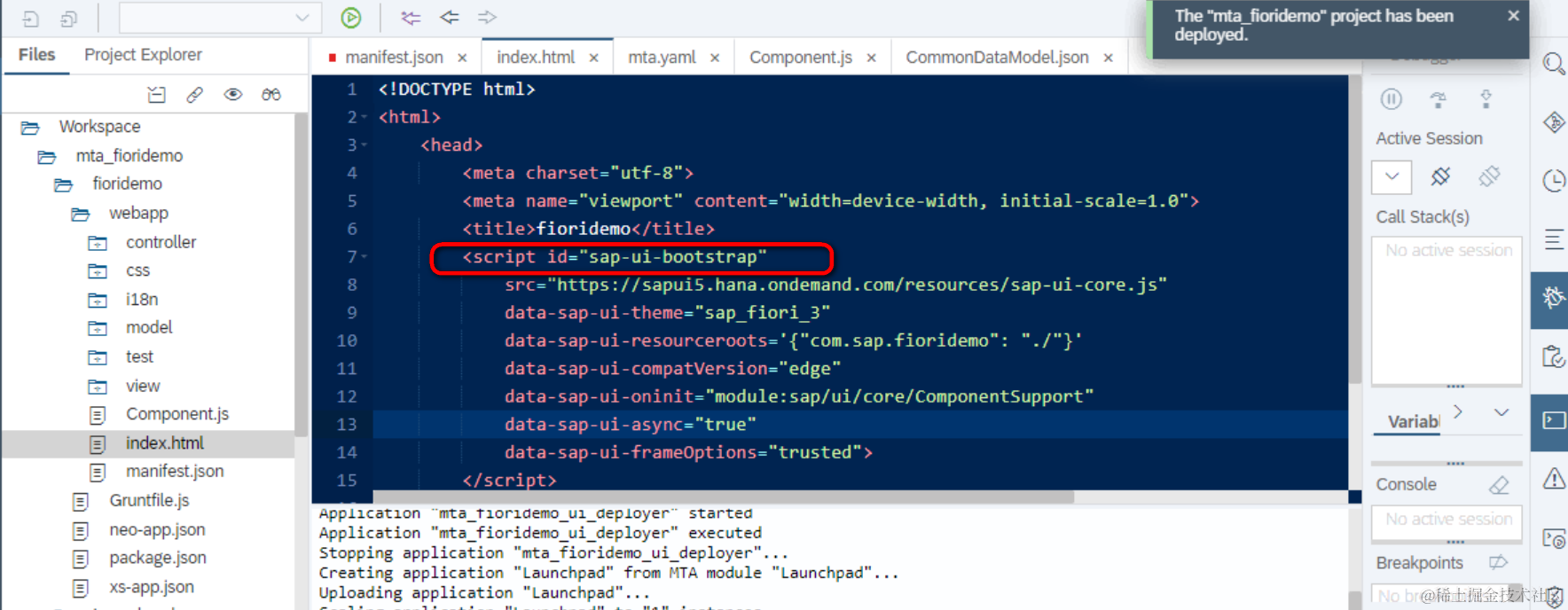Close the index.html tab
The height and width of the screenshot is (610, 1568).
(x=593, y=58)
